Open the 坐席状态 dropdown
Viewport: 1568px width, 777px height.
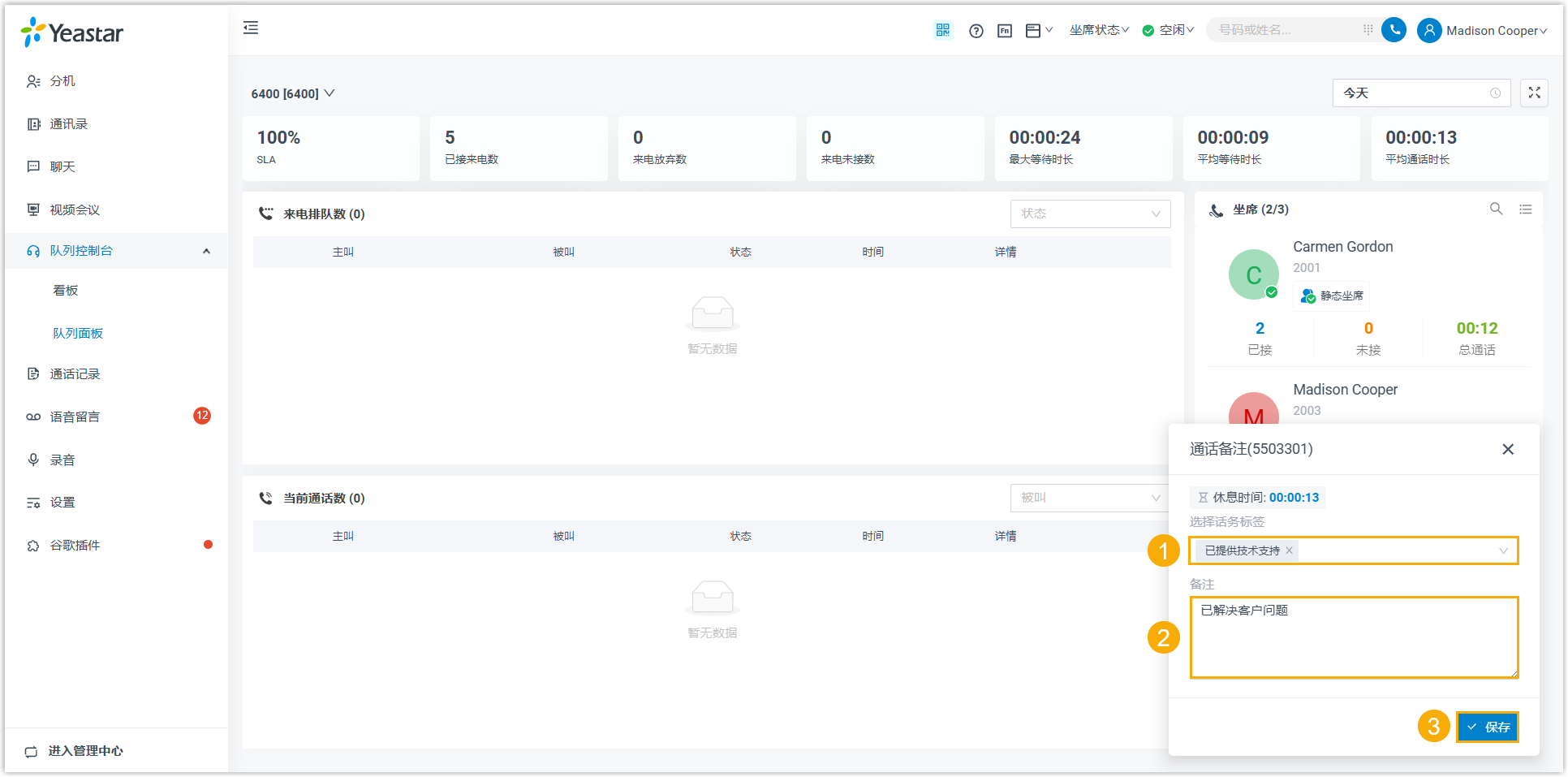coord(1099,30)
